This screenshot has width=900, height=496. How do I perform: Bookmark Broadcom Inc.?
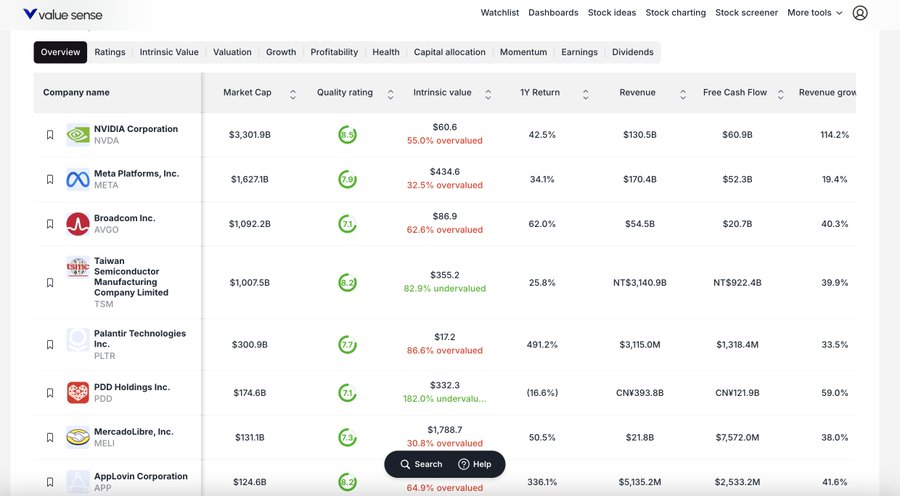[x=50, y=224]
